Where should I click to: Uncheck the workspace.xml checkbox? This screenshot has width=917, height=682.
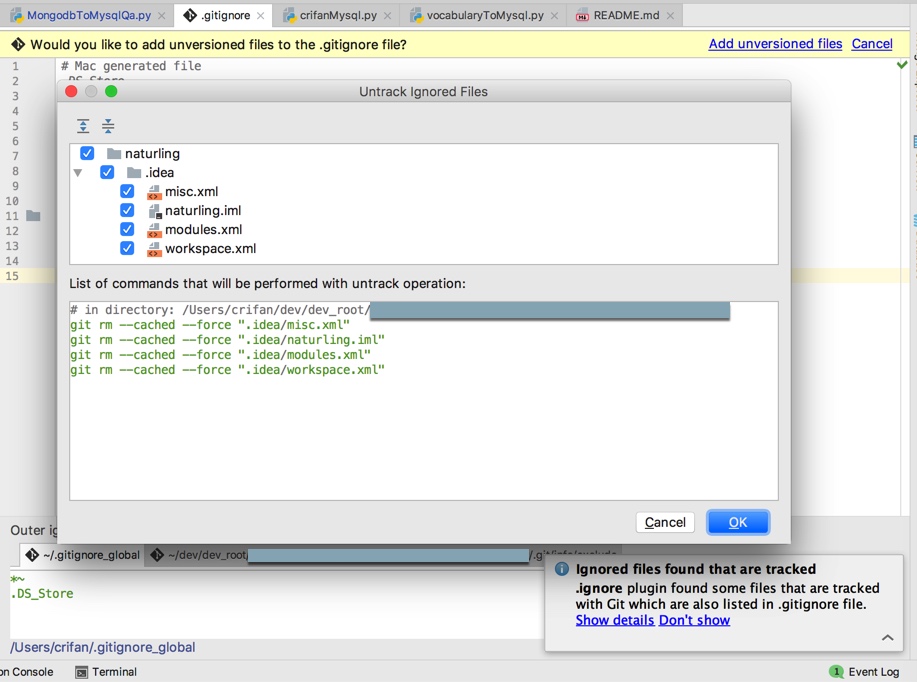pos(127,248)
